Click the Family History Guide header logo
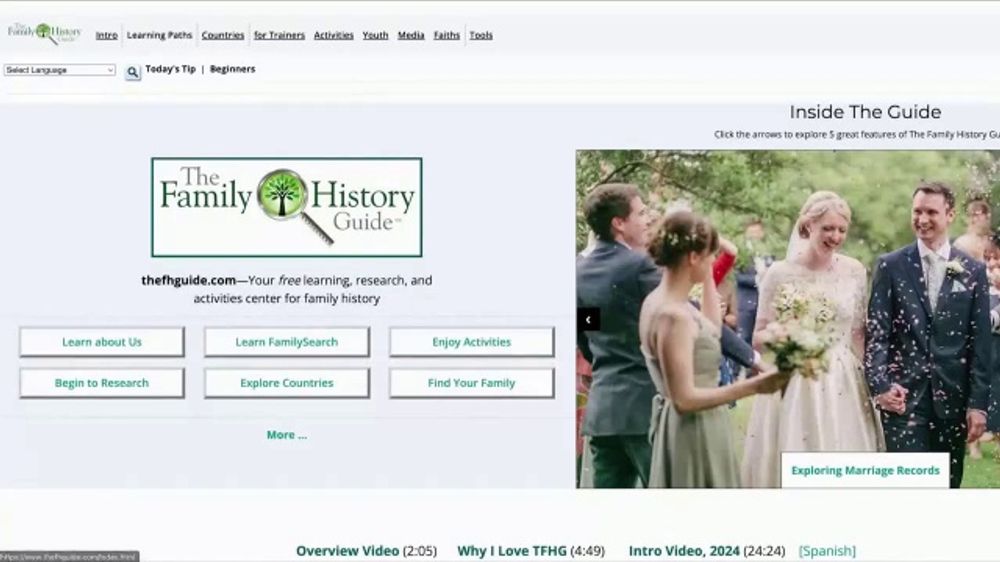The image size is (1000, 562). point(45,33)
